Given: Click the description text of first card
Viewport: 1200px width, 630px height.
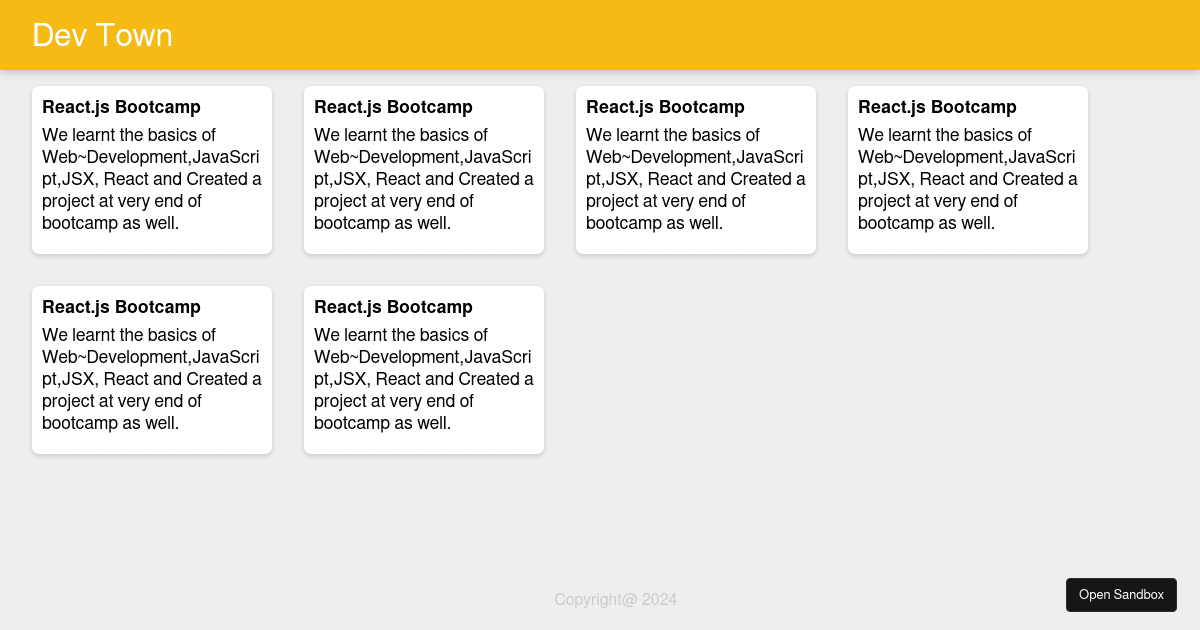Looking at the screenshot, I should coord(151,178).
